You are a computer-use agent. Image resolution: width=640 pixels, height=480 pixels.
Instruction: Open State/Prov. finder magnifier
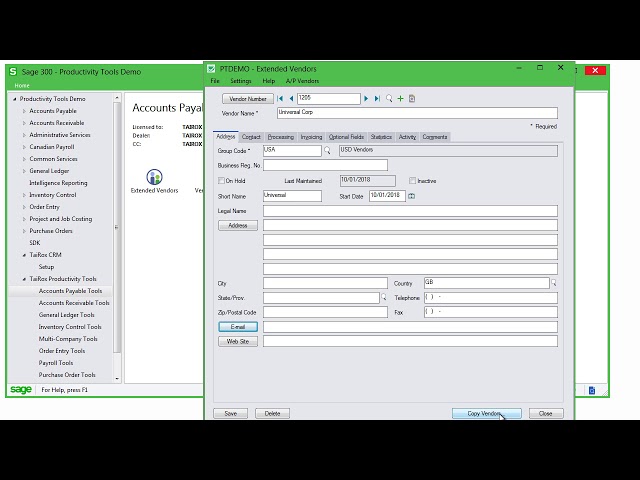[383, 297]
